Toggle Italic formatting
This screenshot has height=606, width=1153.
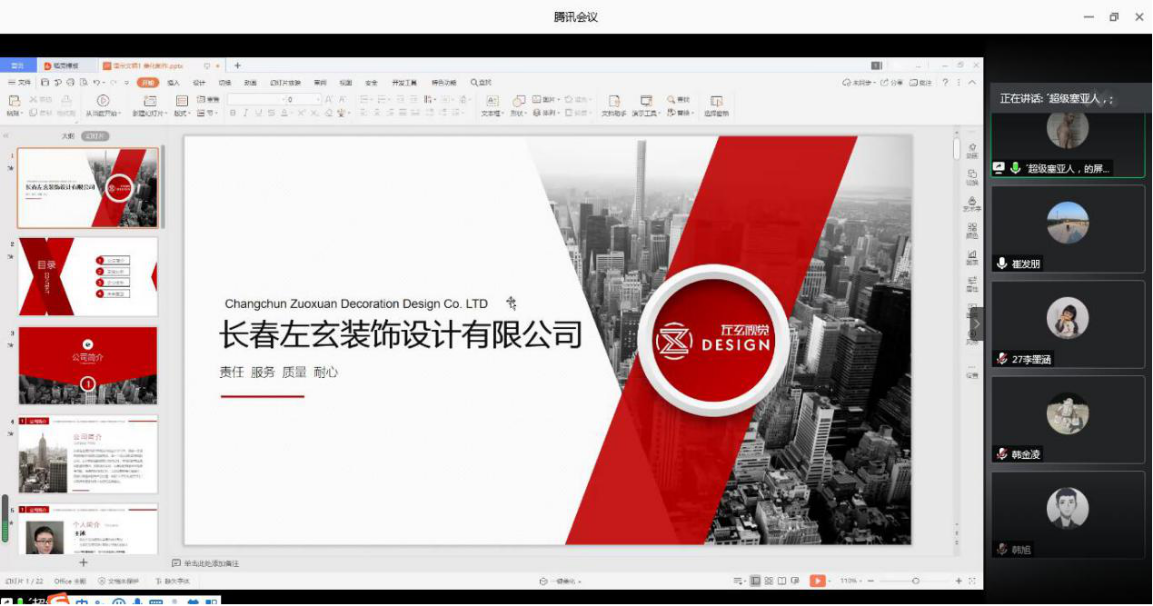pos(246,113)
